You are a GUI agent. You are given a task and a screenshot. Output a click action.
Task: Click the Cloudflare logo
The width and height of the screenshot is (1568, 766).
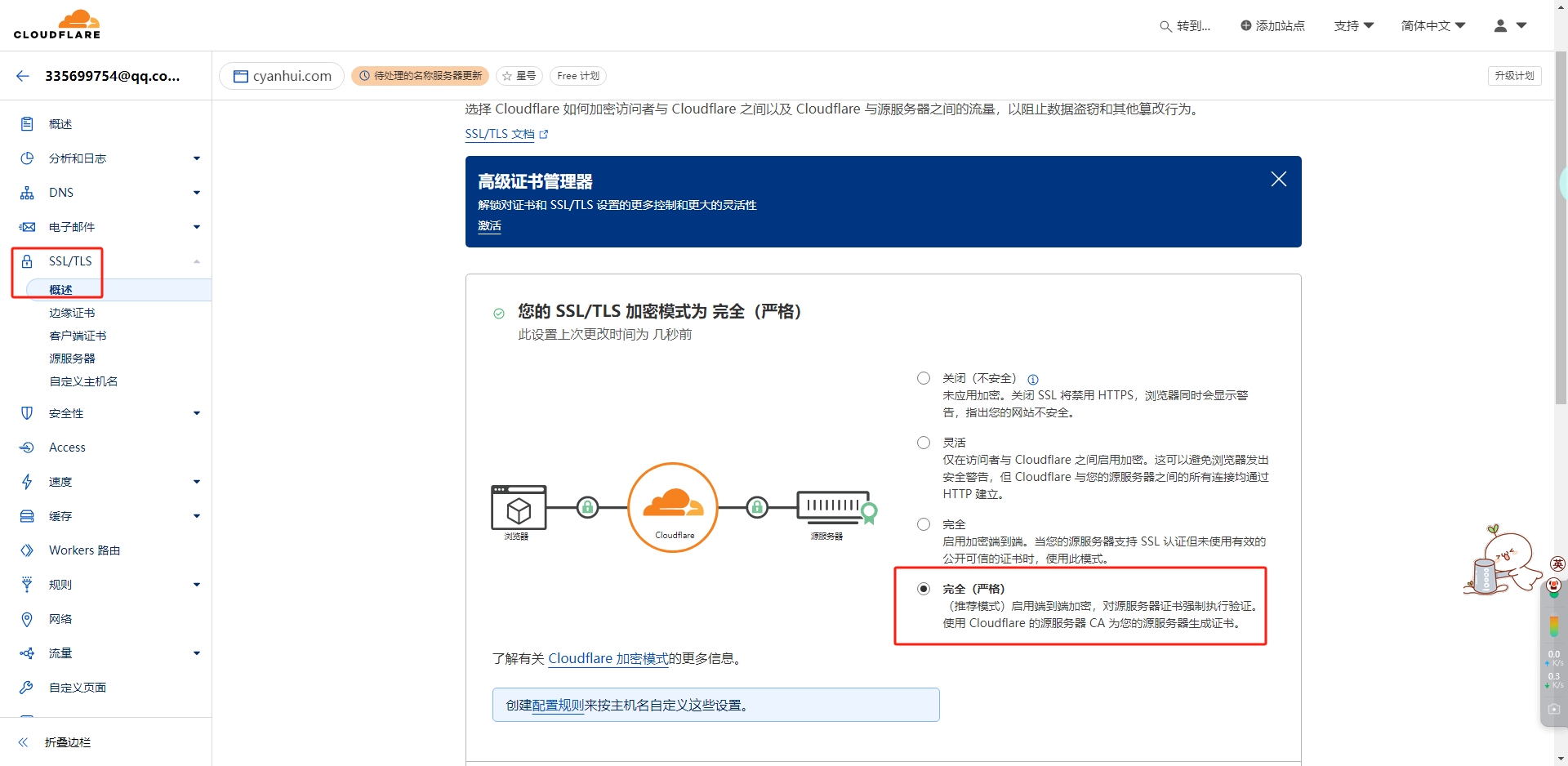click(57, 24)
